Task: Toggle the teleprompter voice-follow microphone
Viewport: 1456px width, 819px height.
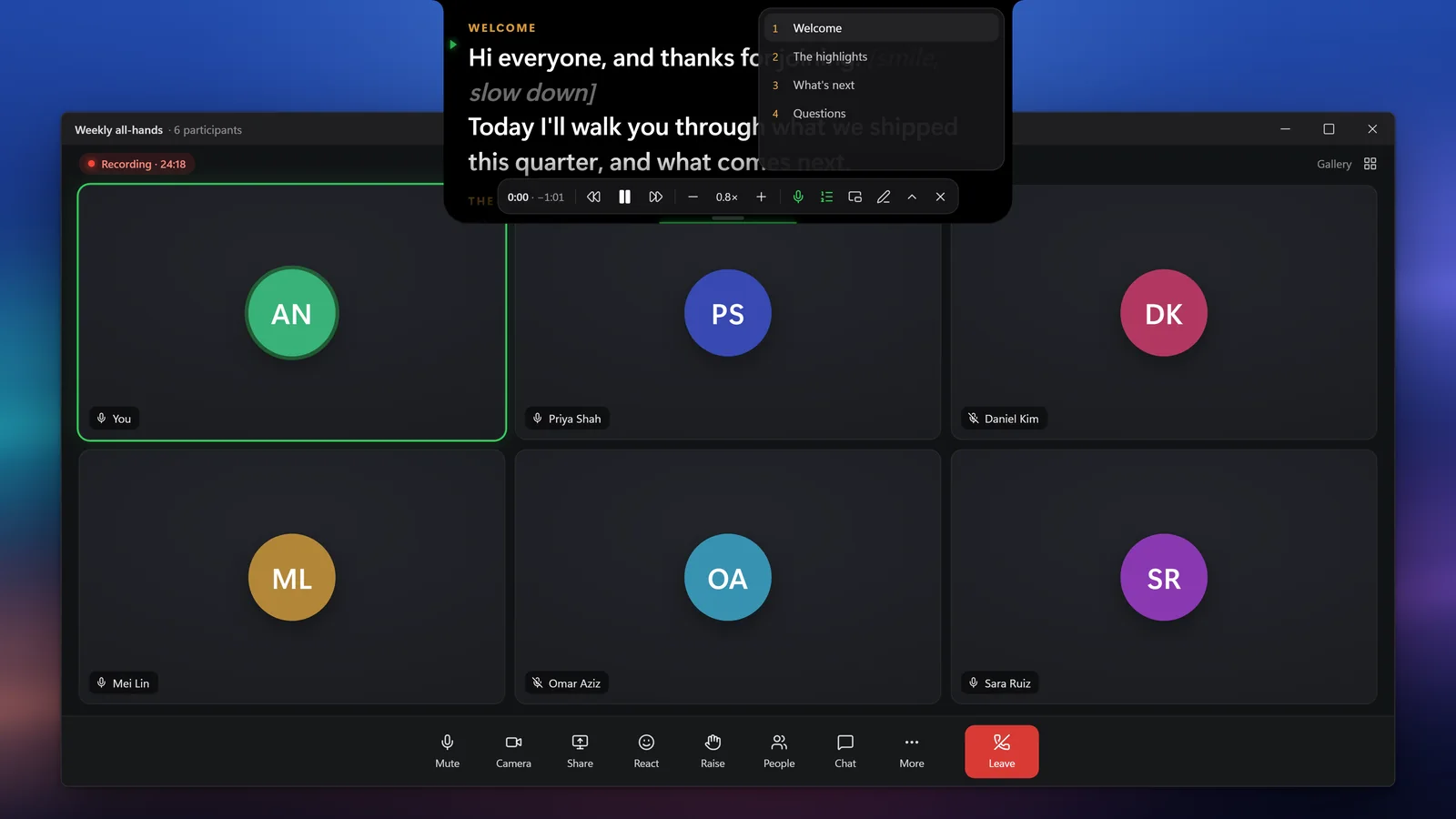Action: 798,197
